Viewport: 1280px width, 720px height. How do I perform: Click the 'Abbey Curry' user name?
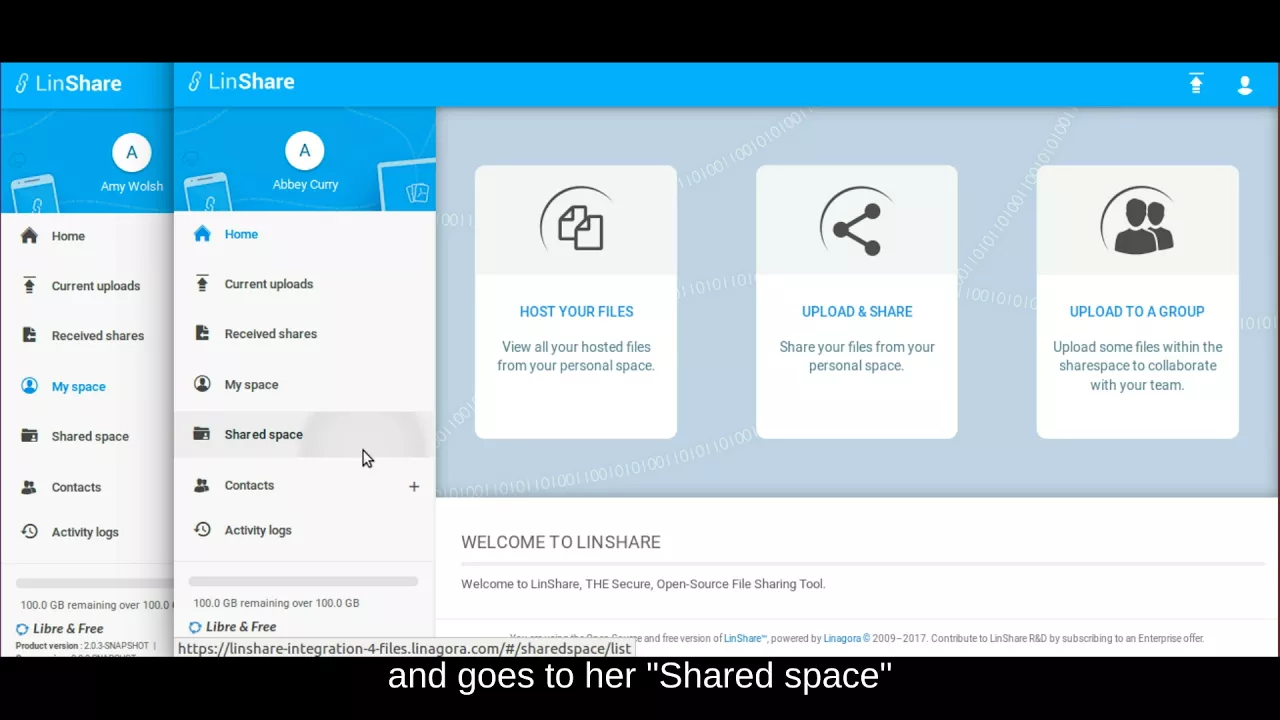click(x=305, y=185)
